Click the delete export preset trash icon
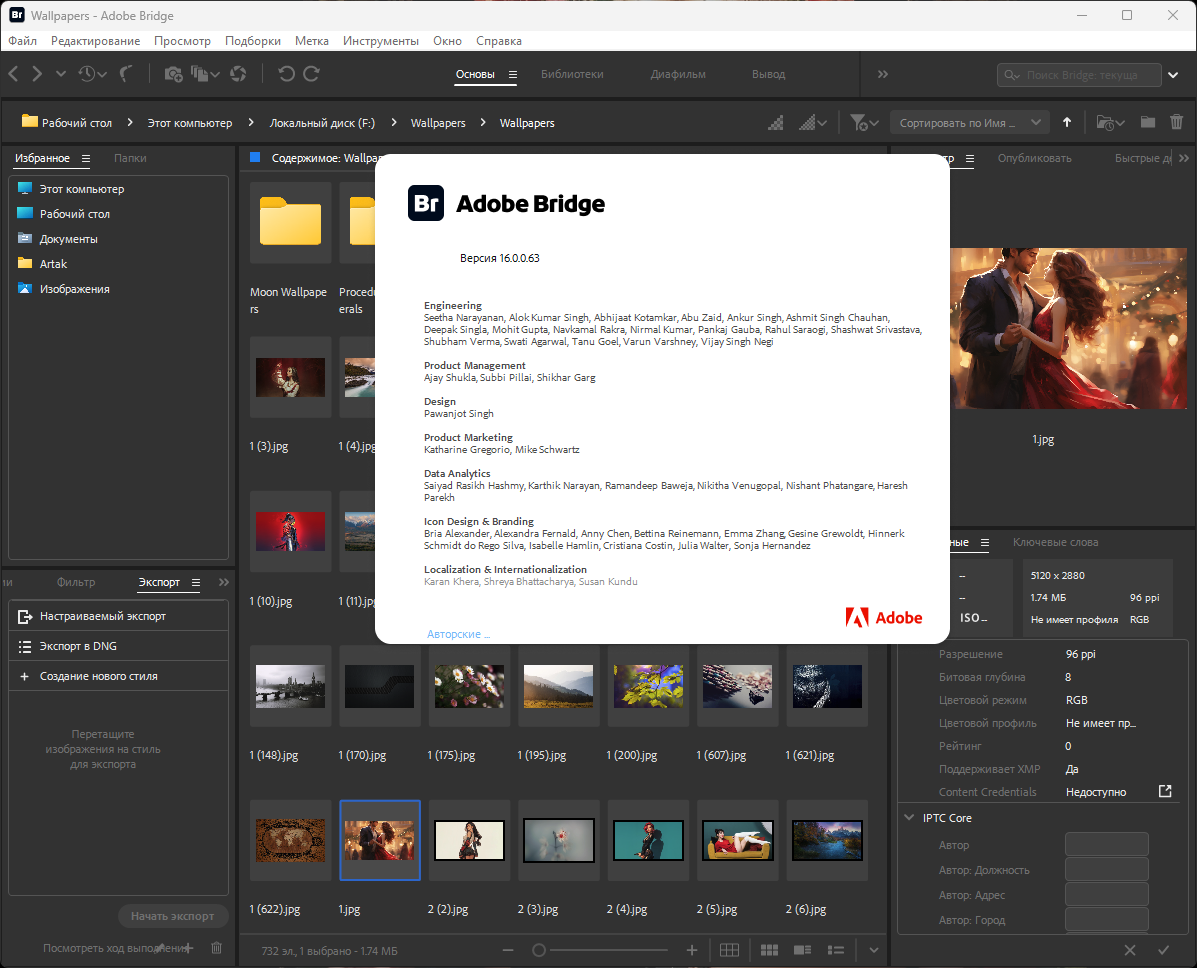Viewport: 1197px width, 968px height. point(217,947)
